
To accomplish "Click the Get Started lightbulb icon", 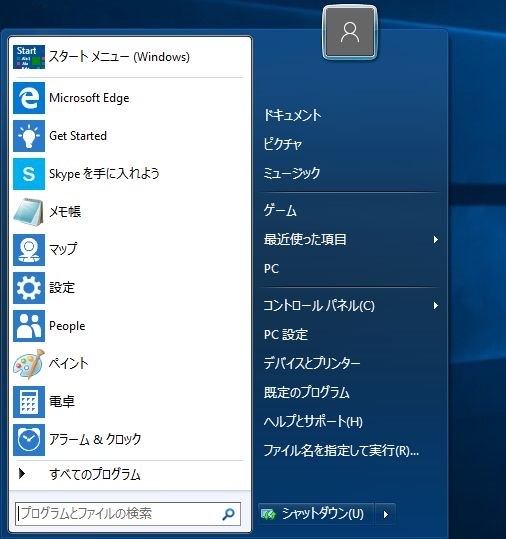I will pyautogui.click(x=29, y=136).
